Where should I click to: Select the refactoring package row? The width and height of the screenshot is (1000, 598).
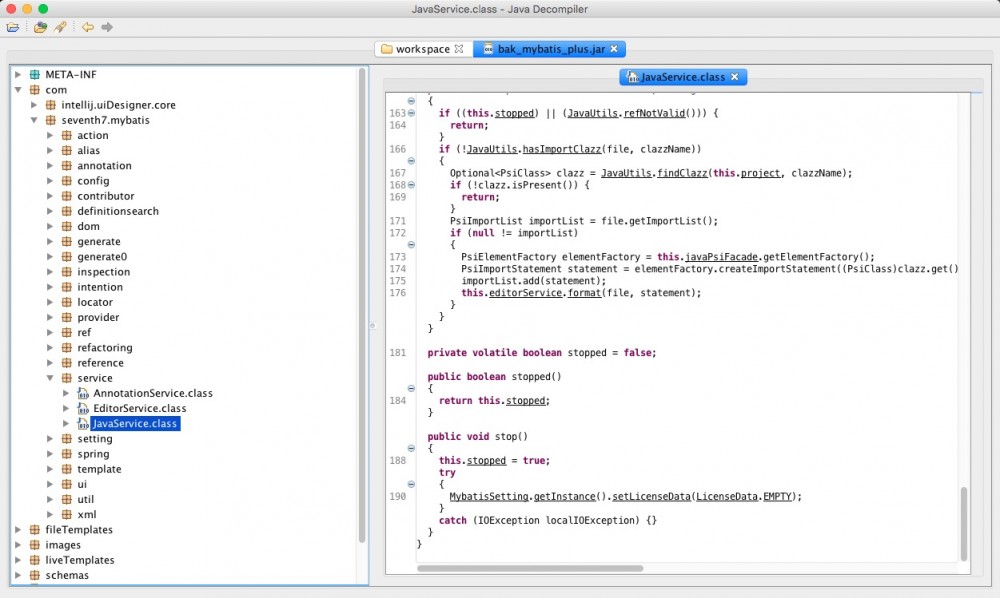tap(105, 348)
